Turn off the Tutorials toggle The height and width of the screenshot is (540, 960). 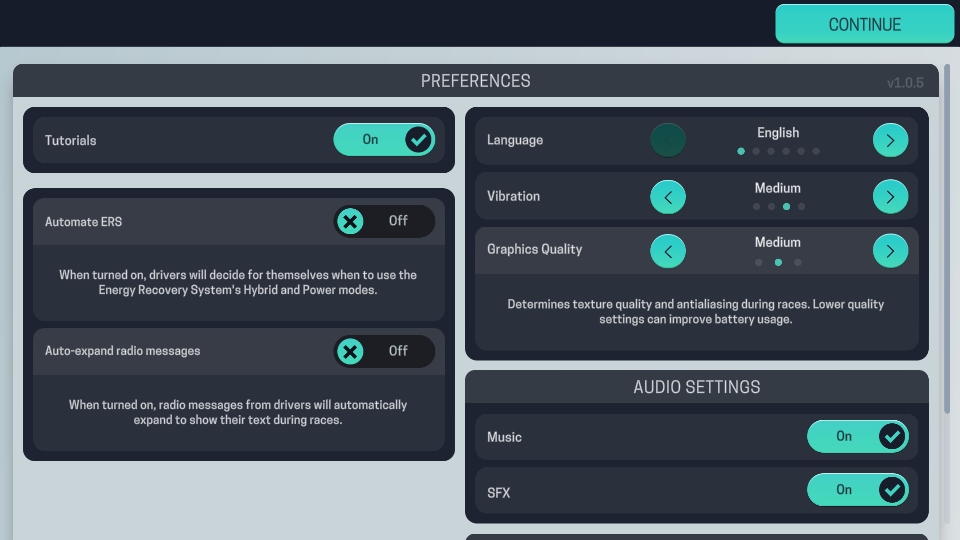384,140
